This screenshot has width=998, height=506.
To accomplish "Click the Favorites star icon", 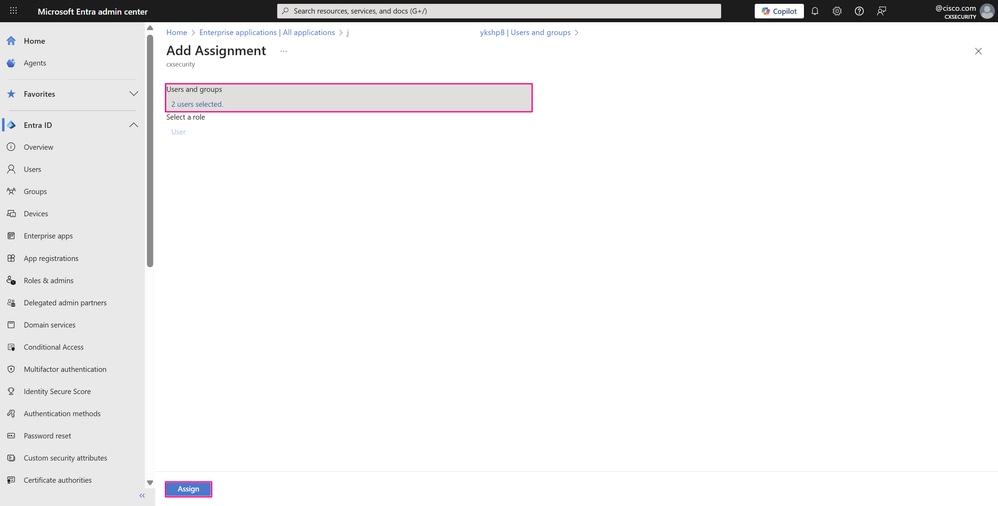I will 11,94.
